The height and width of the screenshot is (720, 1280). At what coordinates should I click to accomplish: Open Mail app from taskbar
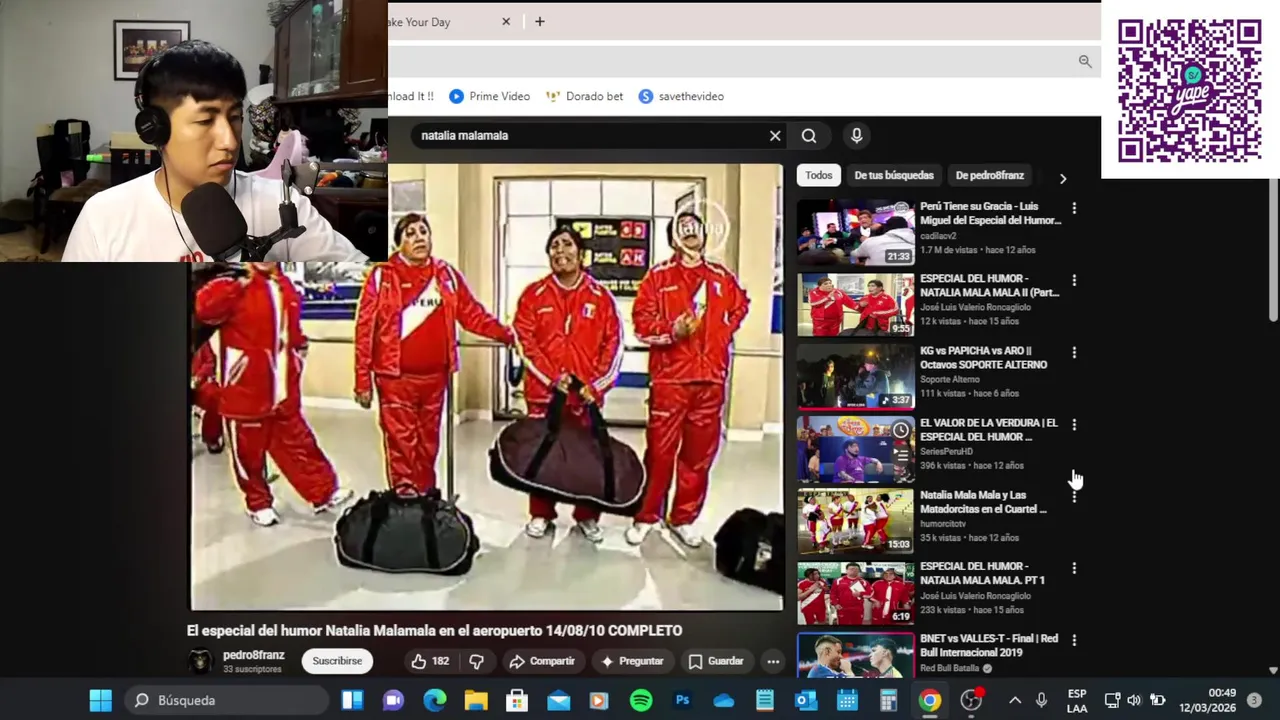coord(558,700)
